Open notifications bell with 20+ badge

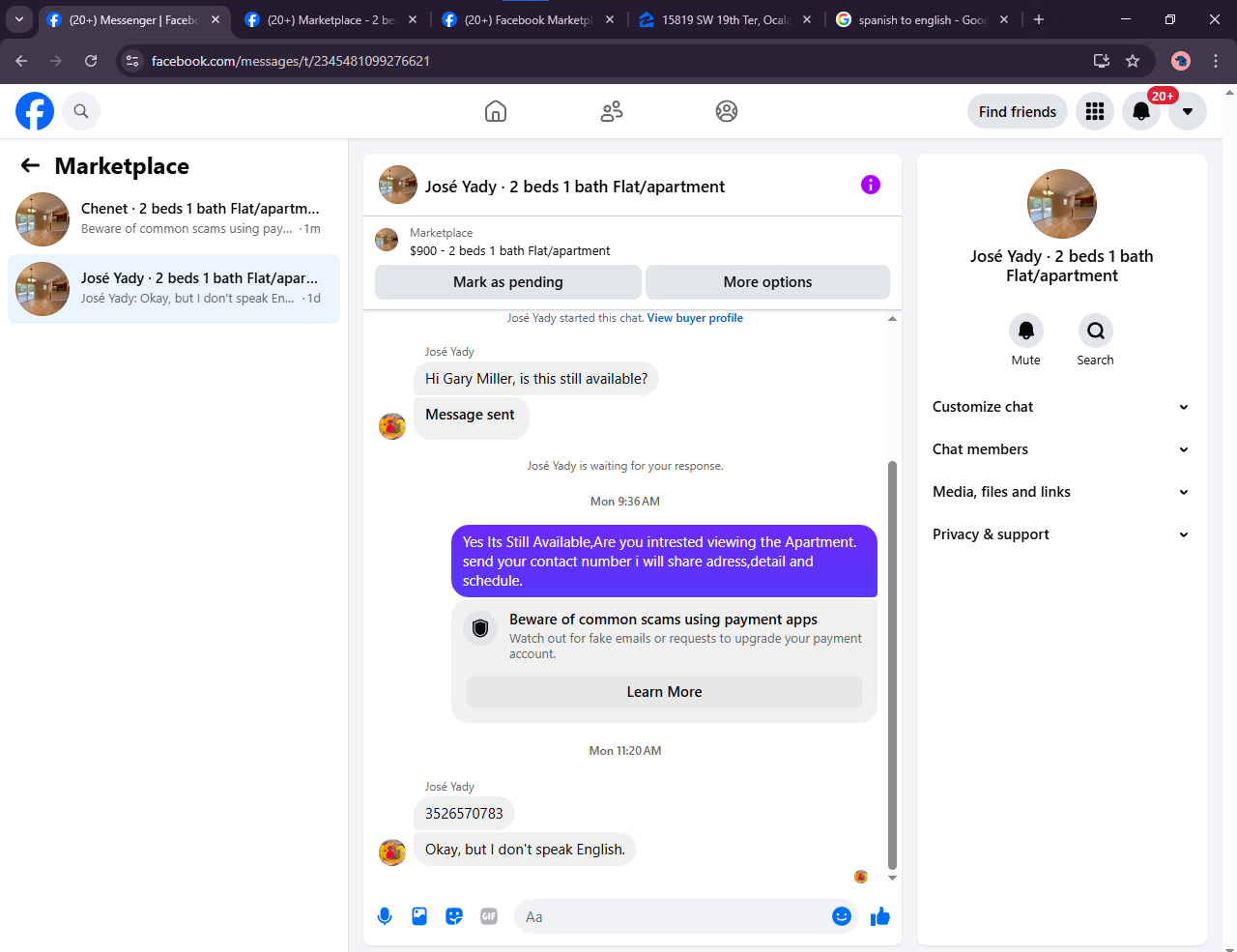(x=1141, y=111)
